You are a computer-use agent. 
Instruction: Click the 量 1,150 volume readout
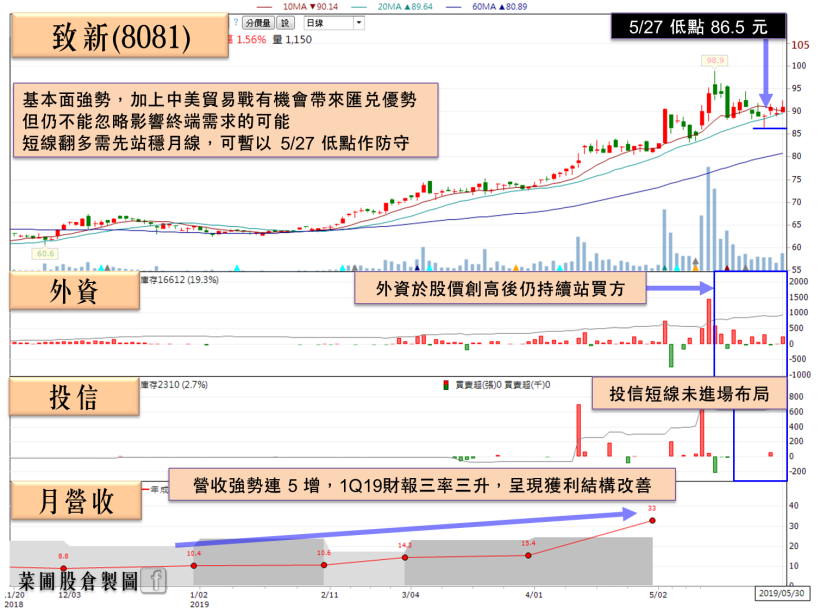(x=292, y=40)
